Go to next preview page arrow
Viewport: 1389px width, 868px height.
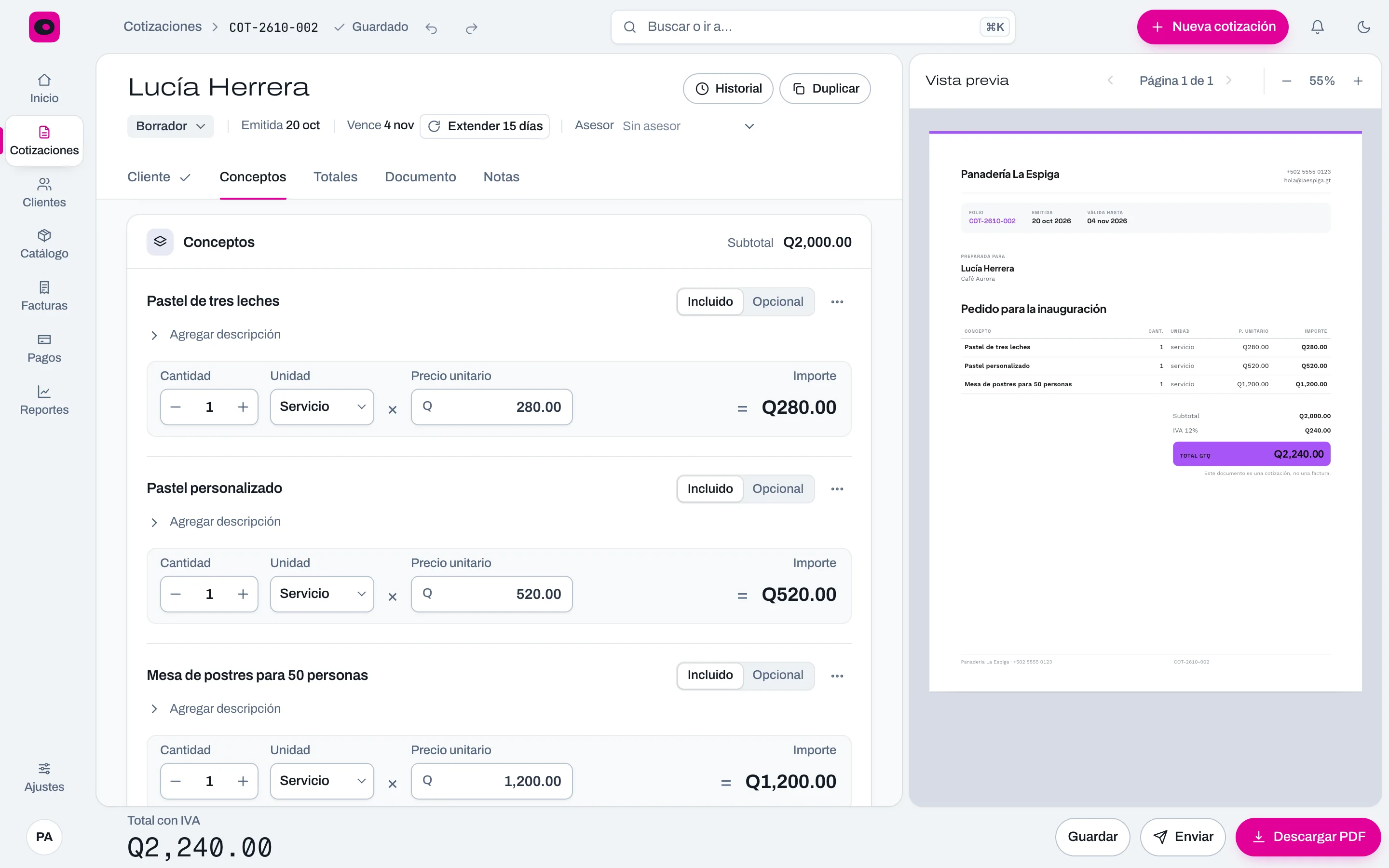[1228, 81]
